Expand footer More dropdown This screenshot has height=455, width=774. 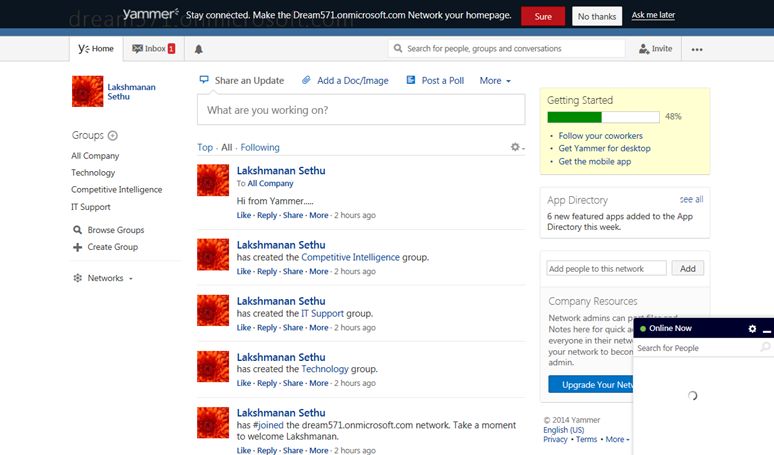pyautogui.click(x=618, y=439)
